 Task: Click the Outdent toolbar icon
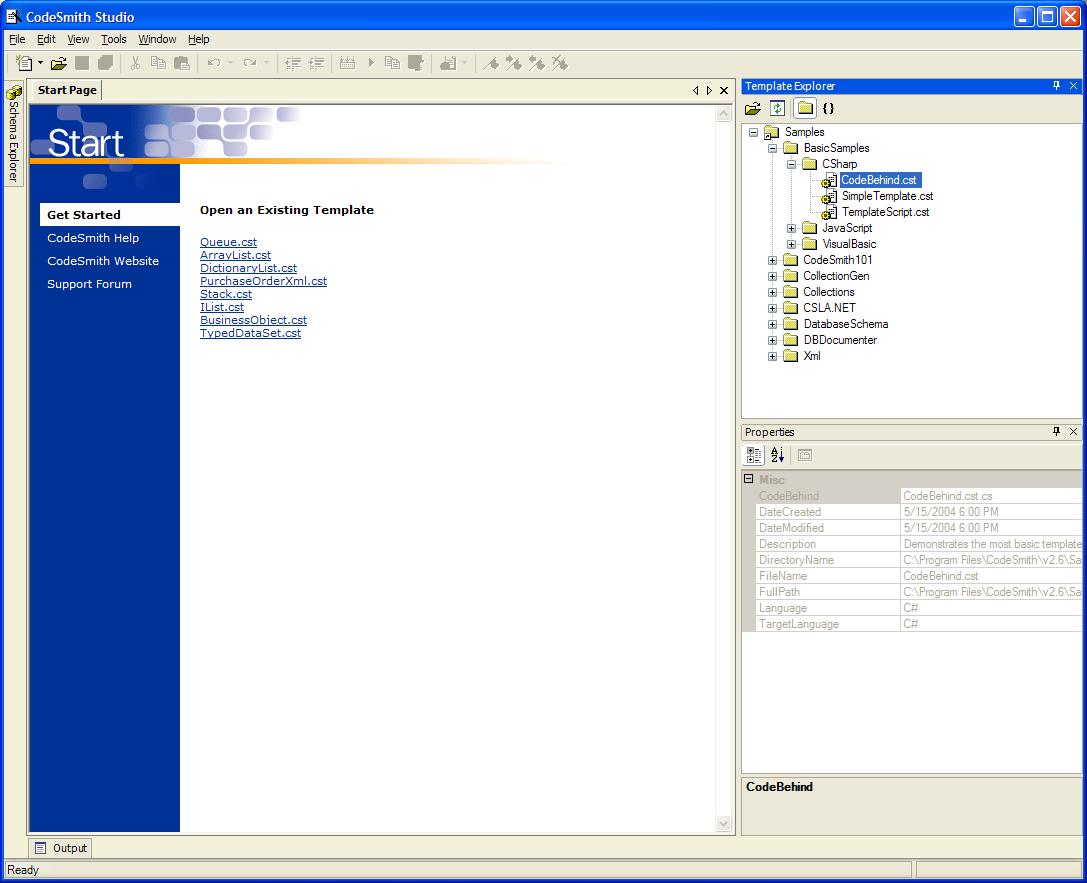click(x=293, y=64)
